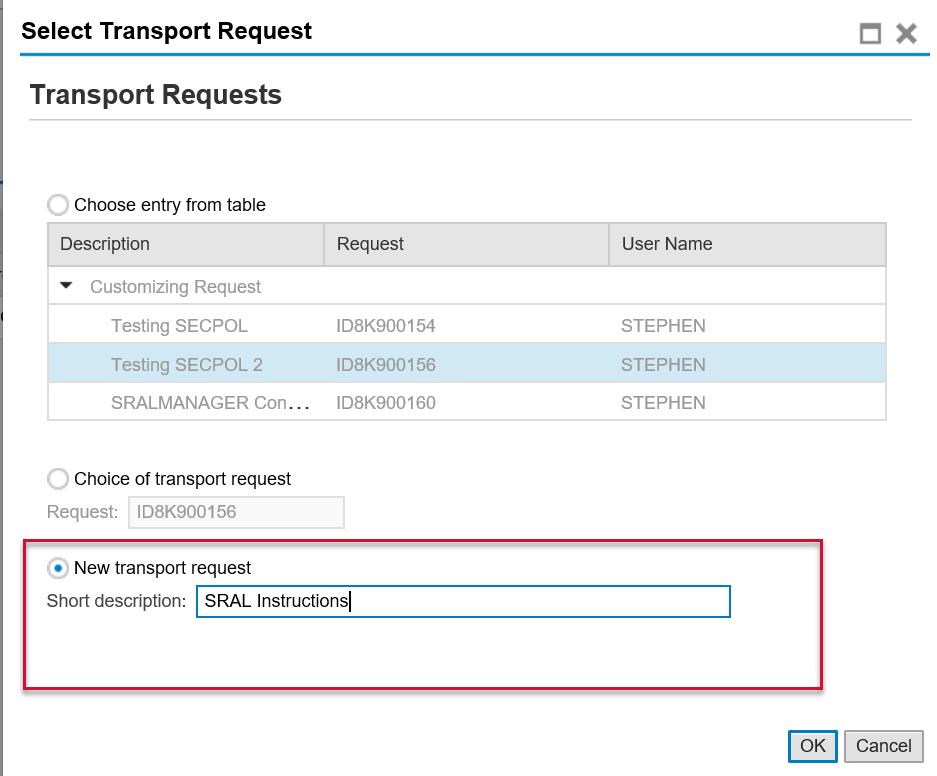Close the Select Transport Request dialog
The image size is (937, 776).
(x=906, y=34)
